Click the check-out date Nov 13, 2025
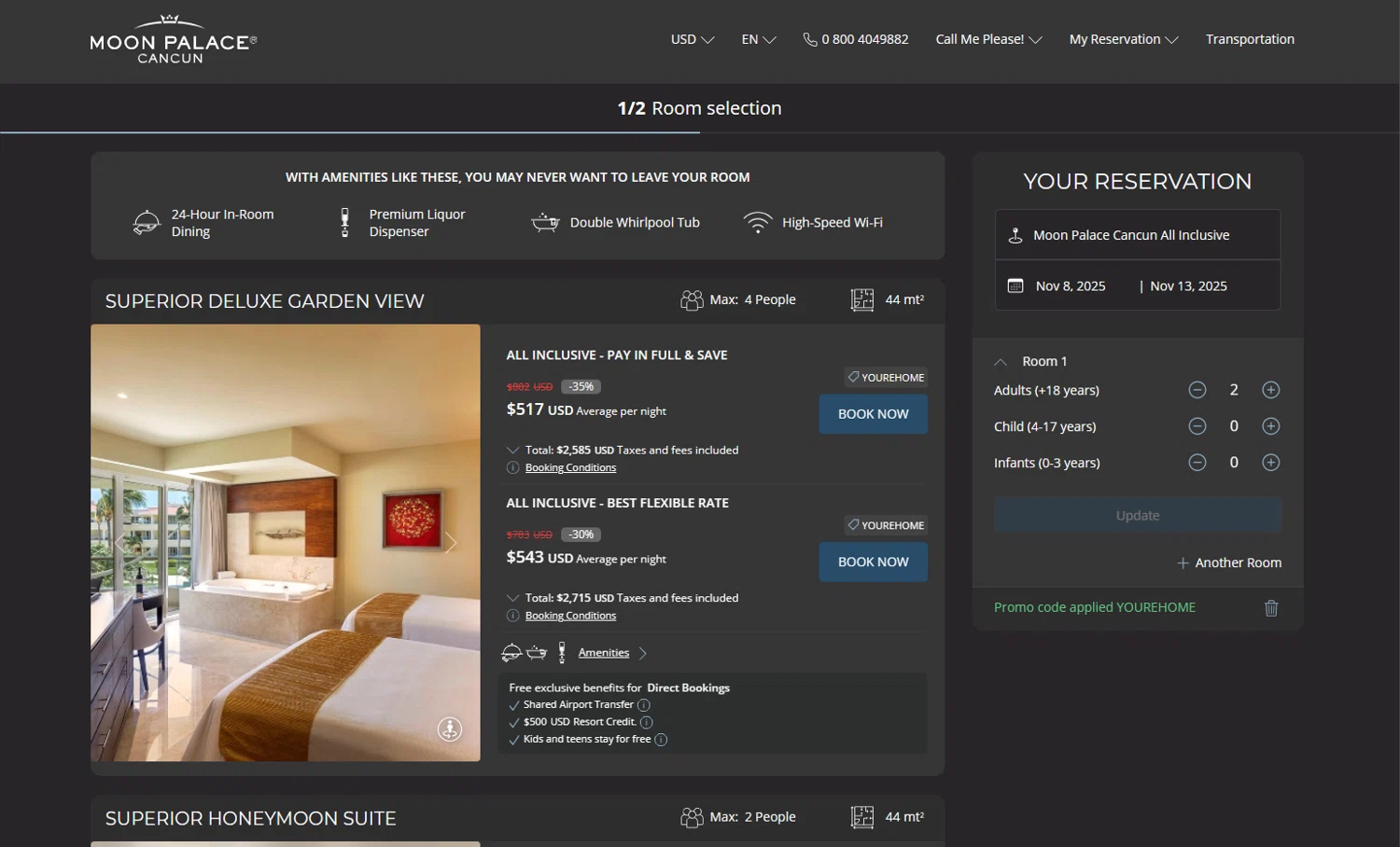1400x847 pixels. pyautogui.click(x=1188, y=286)
